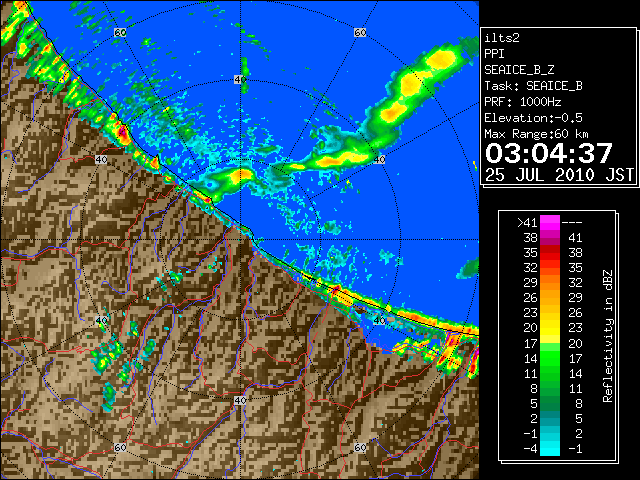Screen dimensions: 640x480
Task: Pick the dark green 5–8 dBZ color band
Action: pyautogui.click(x=550, y=403)
